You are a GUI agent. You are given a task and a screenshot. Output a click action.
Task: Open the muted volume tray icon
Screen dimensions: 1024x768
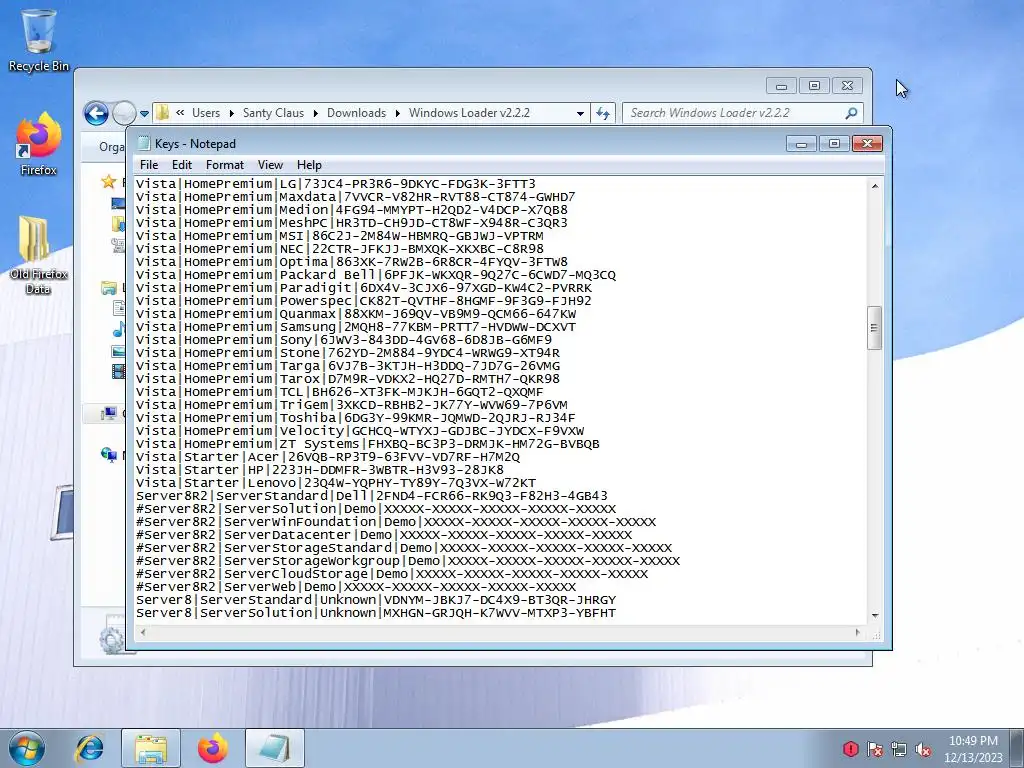pos(923,749)
